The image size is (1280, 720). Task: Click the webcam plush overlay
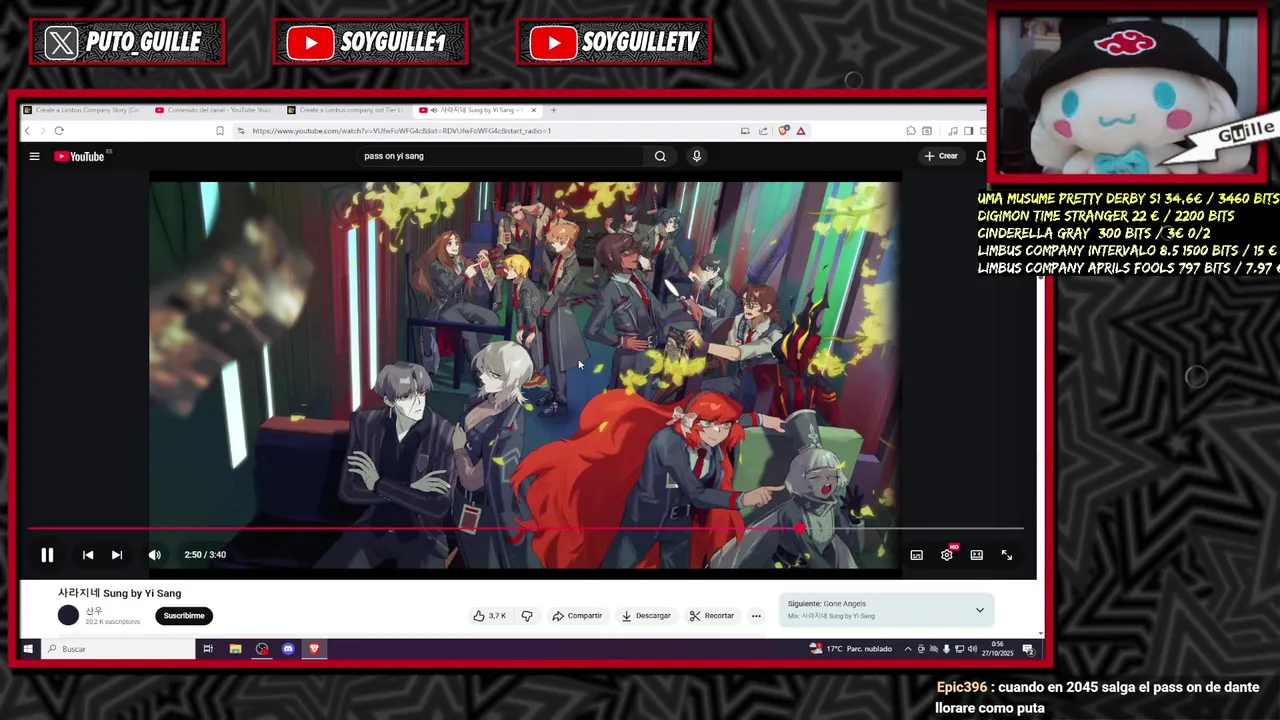pos(1128,95)
